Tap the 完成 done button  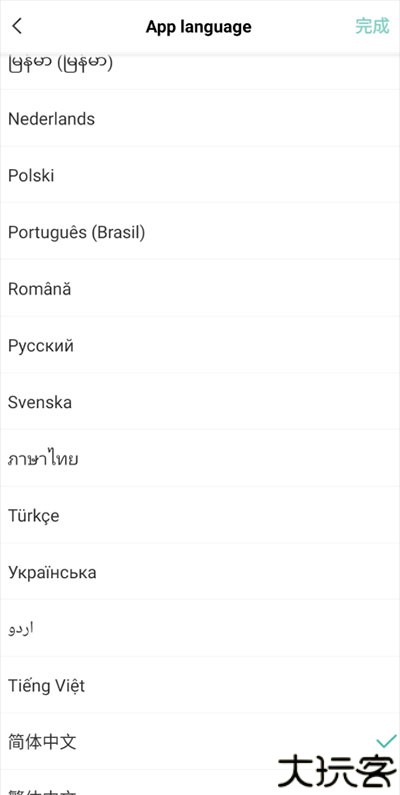pos(372,26)
